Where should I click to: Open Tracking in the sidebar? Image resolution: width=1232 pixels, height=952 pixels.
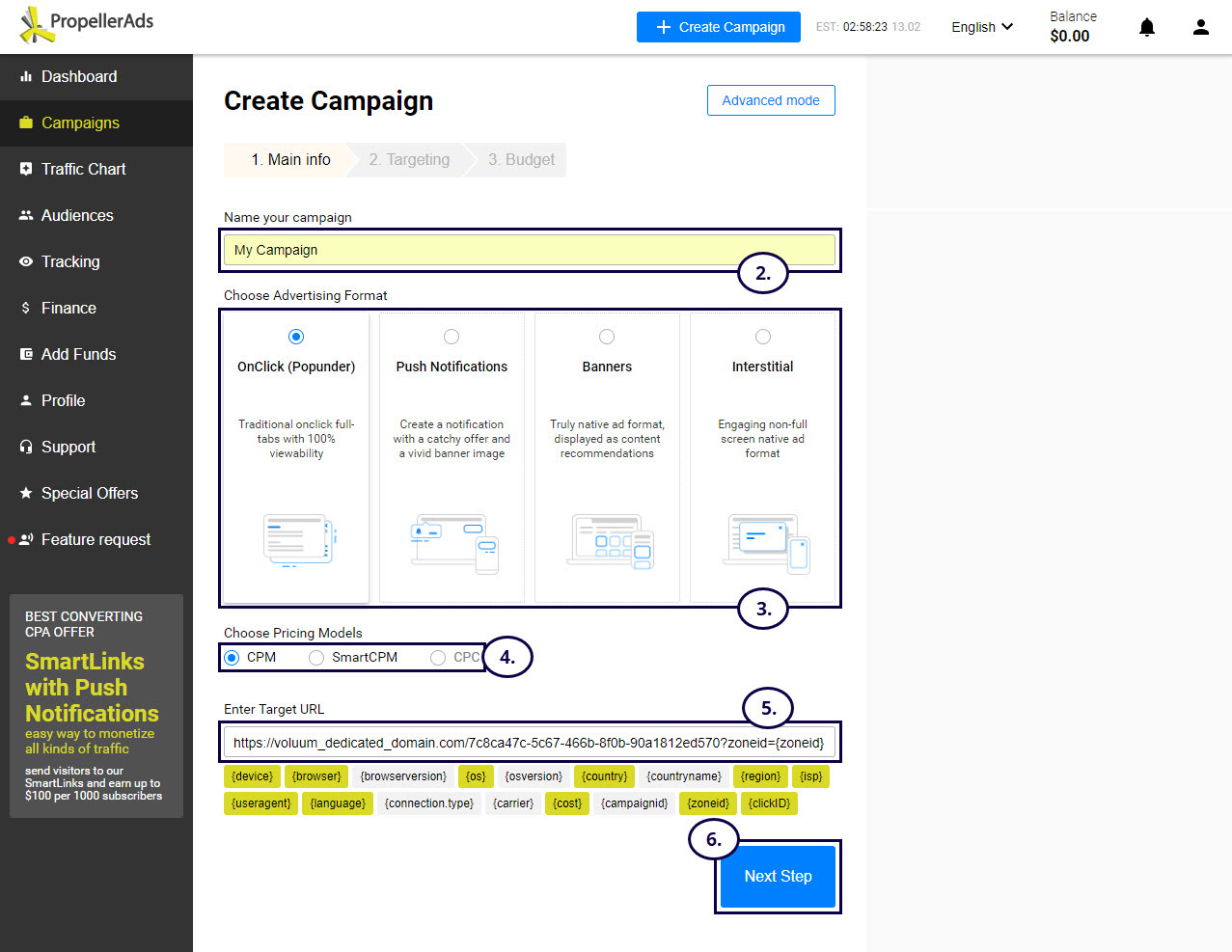[x=69, y=262]
